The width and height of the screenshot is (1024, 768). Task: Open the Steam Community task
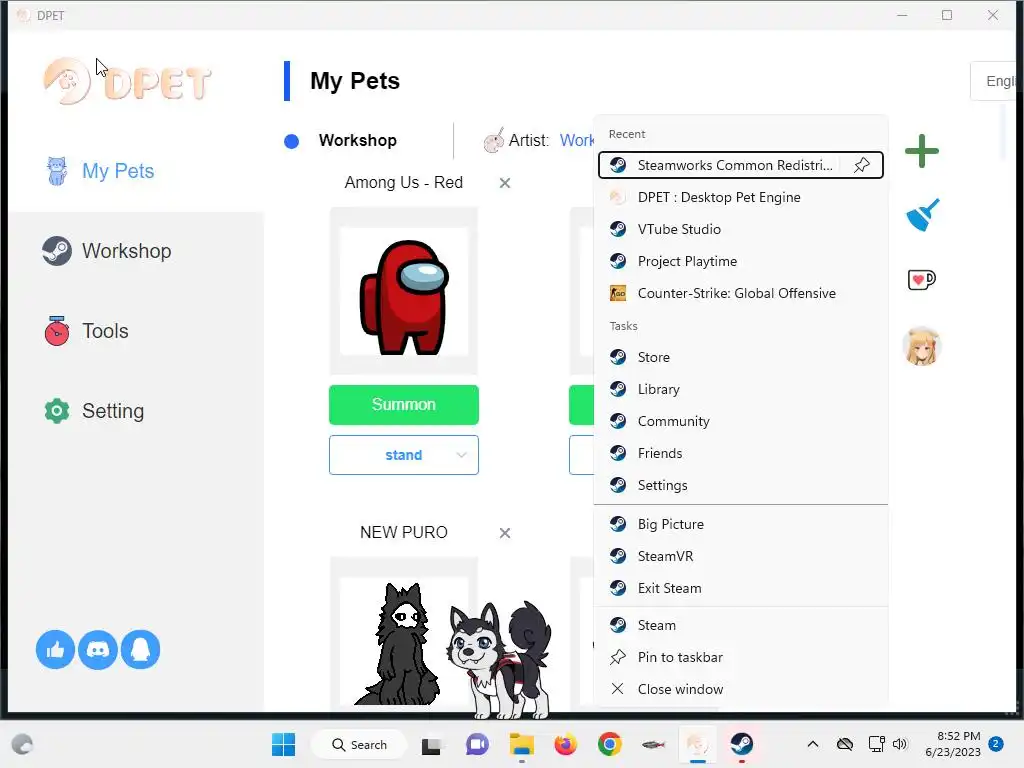point(741,421)
